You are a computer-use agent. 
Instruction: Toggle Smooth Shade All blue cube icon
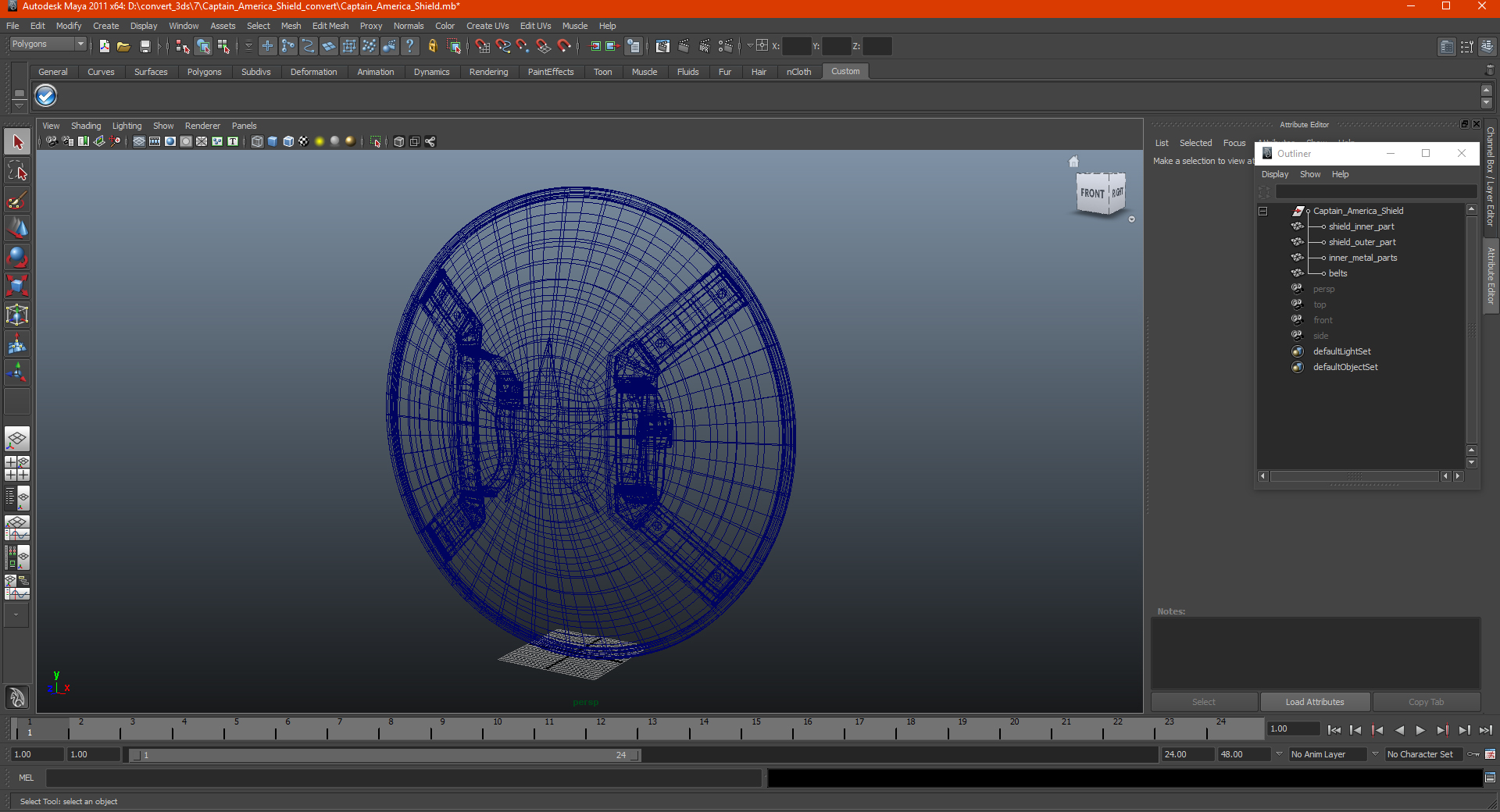coord(273,141)
